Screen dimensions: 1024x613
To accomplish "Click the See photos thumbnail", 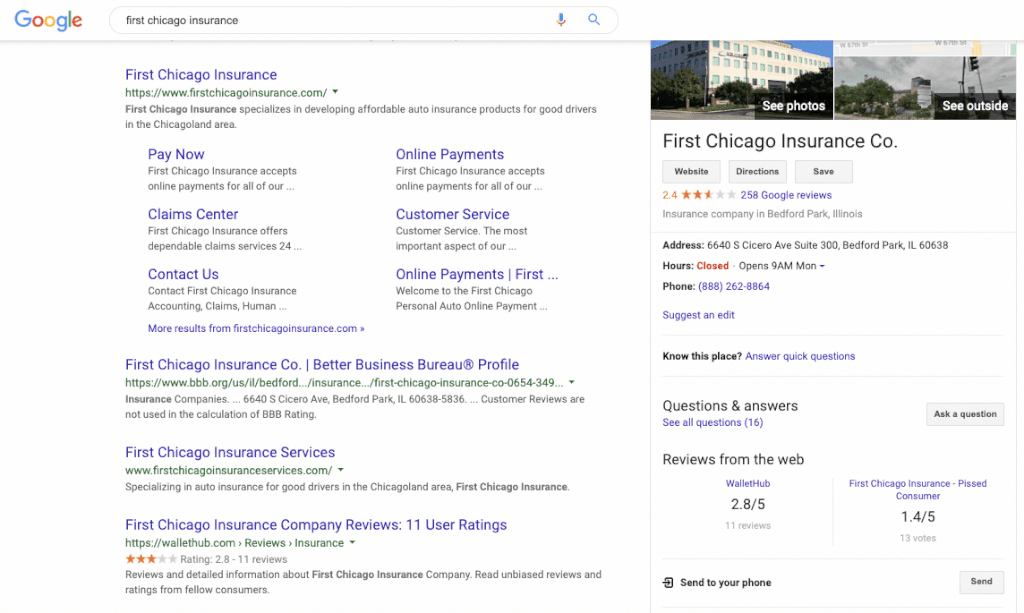I will click(x=742, y=80).
